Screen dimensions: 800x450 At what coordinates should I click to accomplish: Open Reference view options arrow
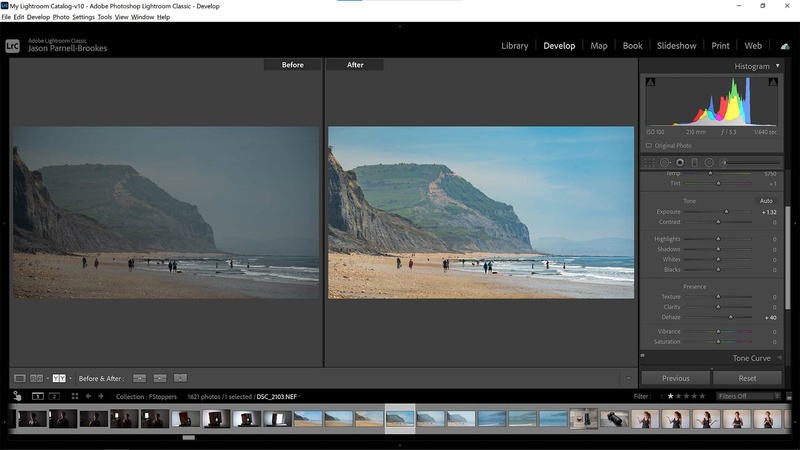pos(48,378)
